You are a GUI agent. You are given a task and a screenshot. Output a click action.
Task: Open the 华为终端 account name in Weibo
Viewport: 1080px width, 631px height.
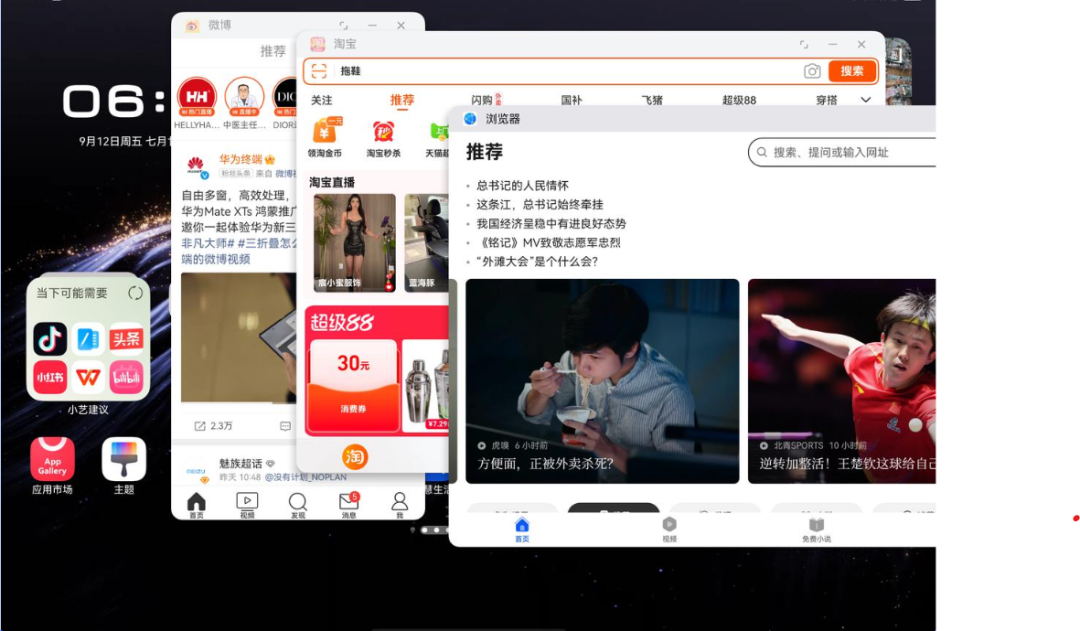click(241, 159)
